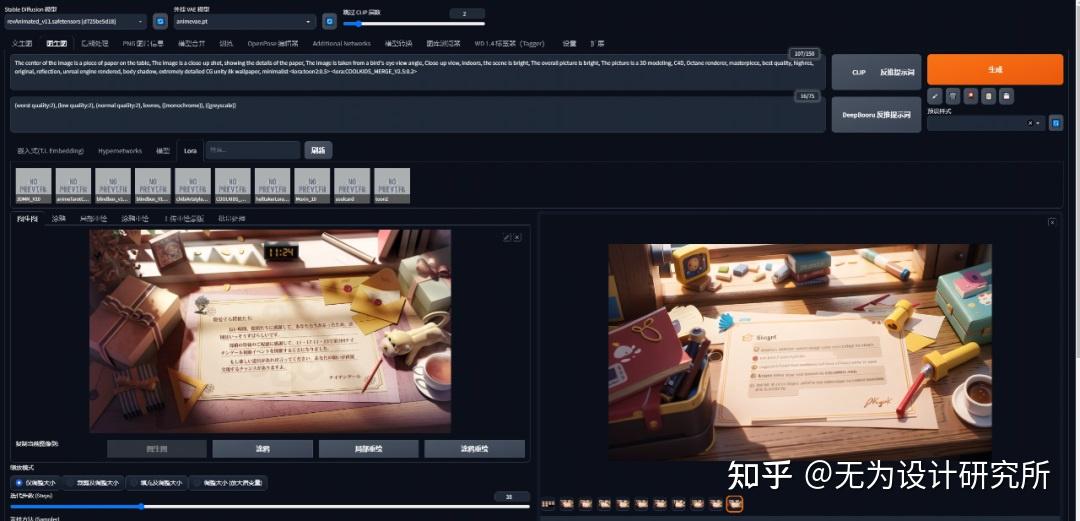
Task: Click the orange Generate button
Action: coord(995,70)
